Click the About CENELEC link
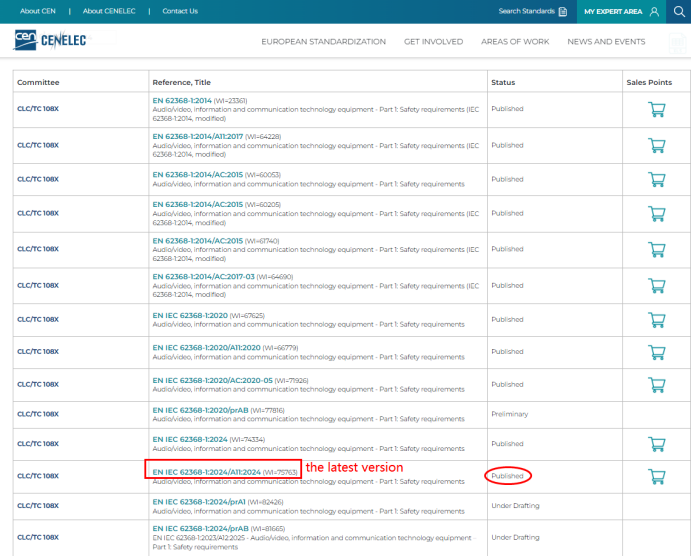The height and width of the screenshot is (556, 692). 109,11
